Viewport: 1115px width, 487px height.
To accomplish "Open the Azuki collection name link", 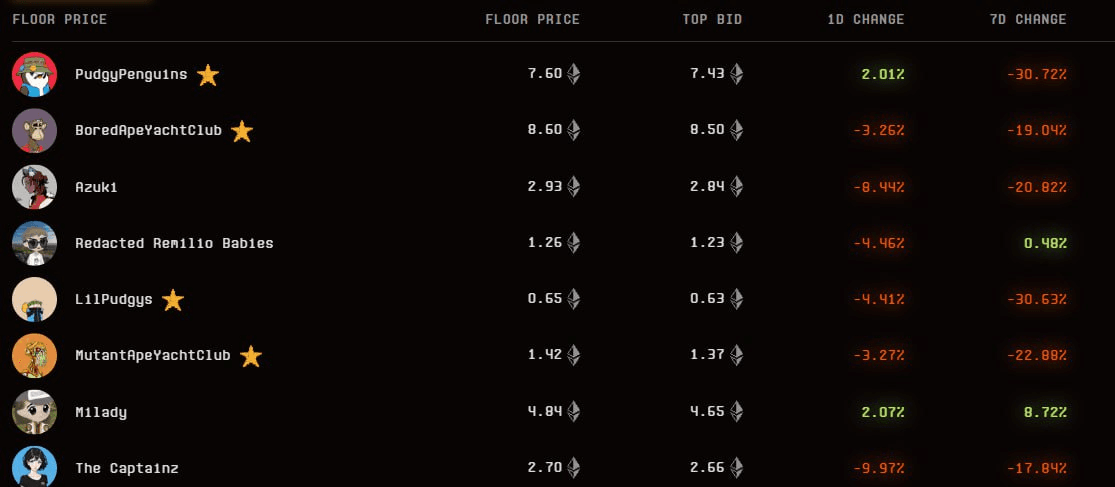I will coord(97,187).
